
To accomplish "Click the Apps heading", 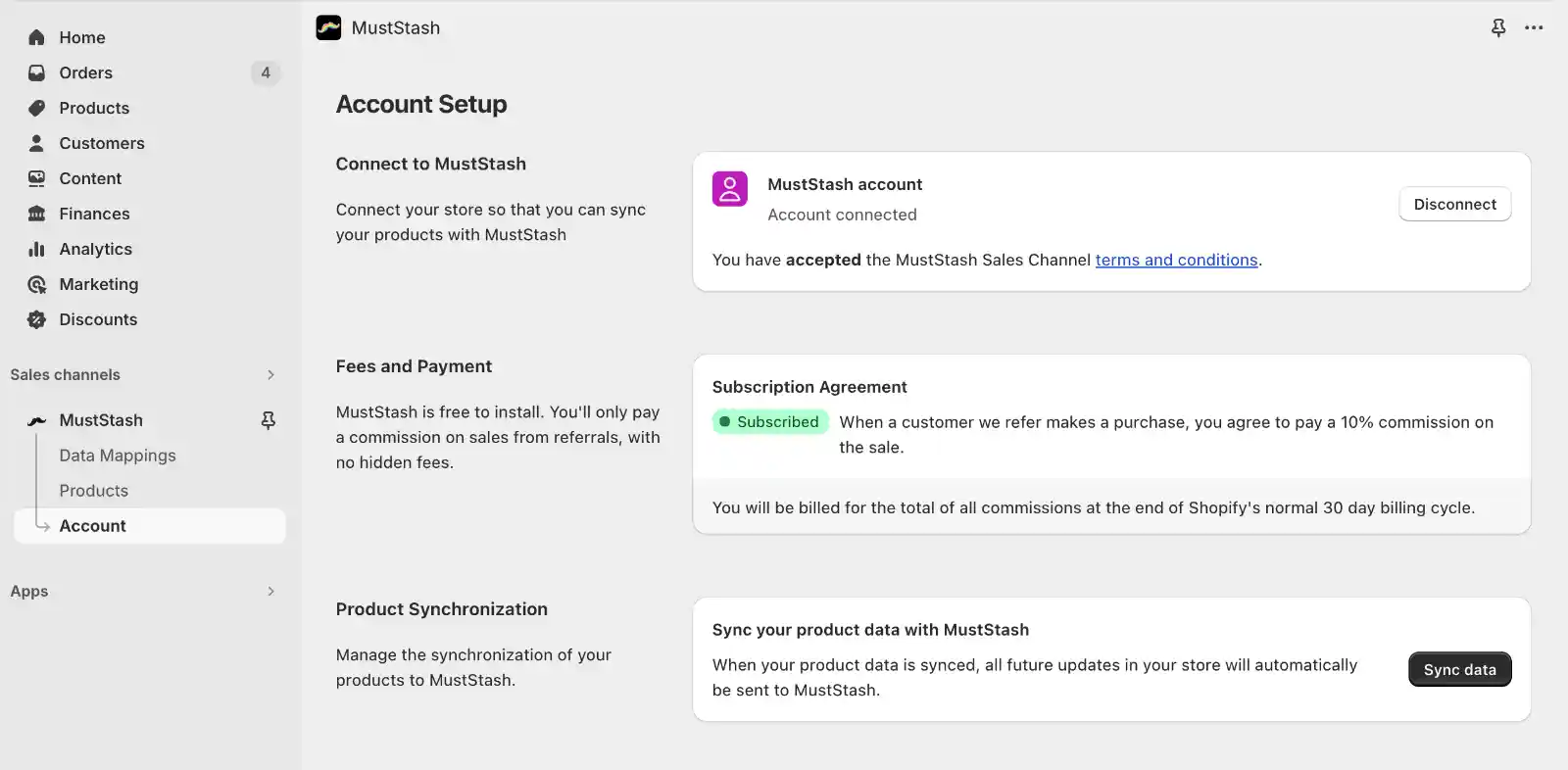I will tap(29, 591).
